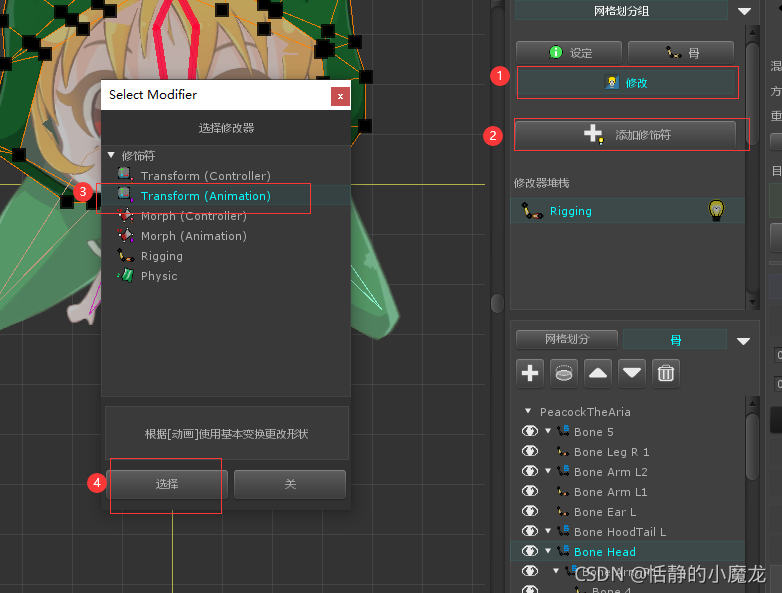Click the ring-shaped bone tool icon
782x593 pixels.
(564, 373)
